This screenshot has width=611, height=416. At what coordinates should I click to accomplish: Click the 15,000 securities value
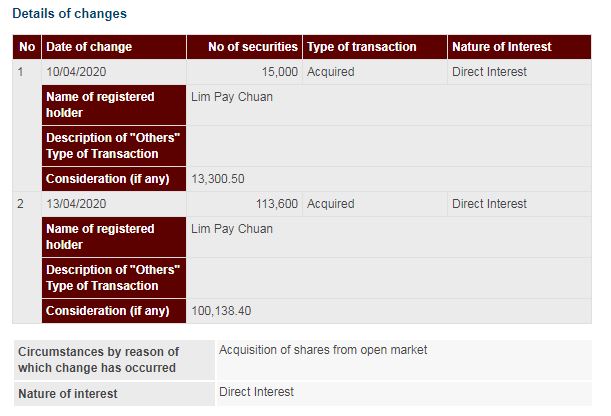(x=279, y=72)
